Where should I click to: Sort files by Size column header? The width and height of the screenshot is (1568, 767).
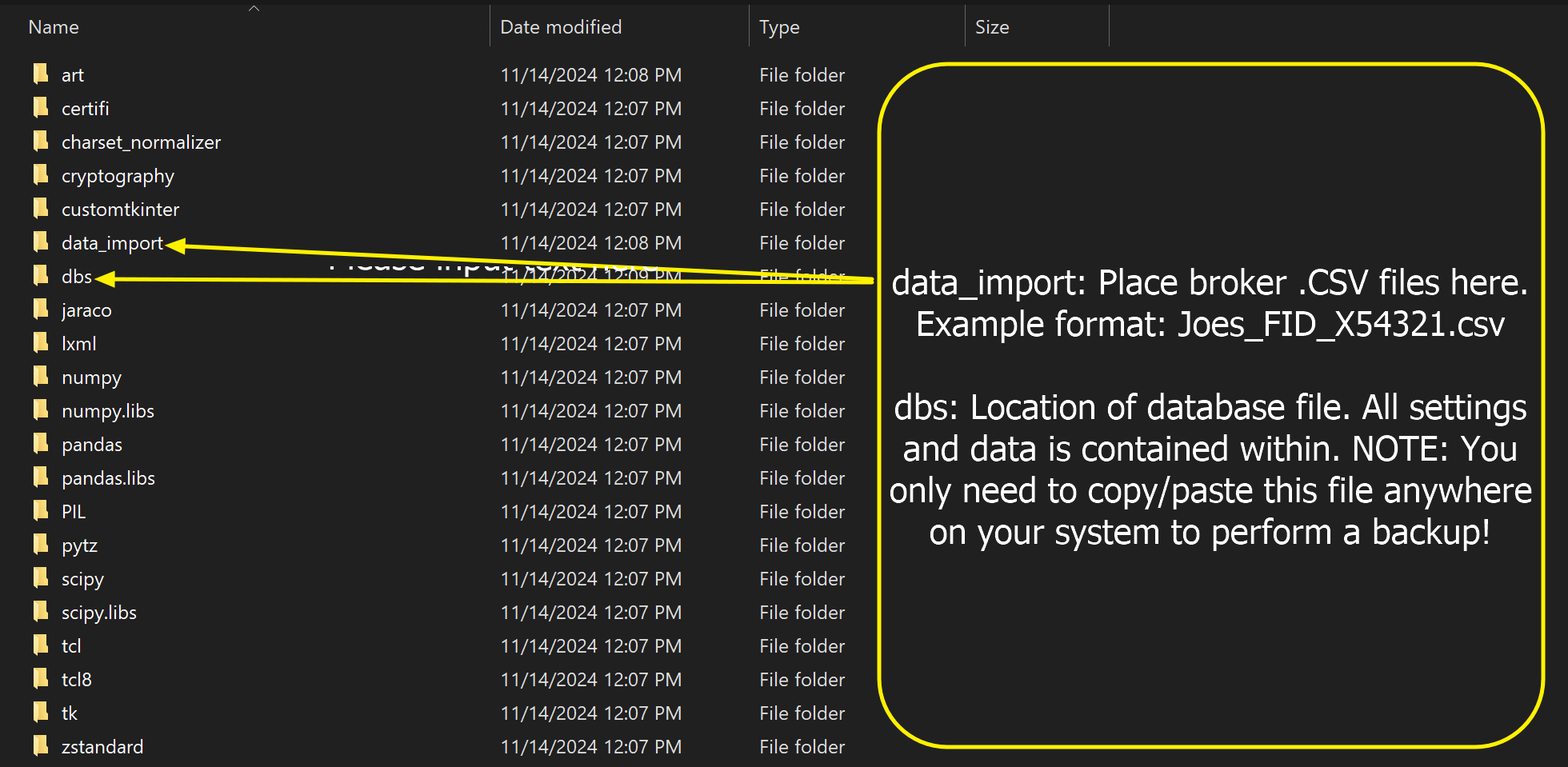991,27
